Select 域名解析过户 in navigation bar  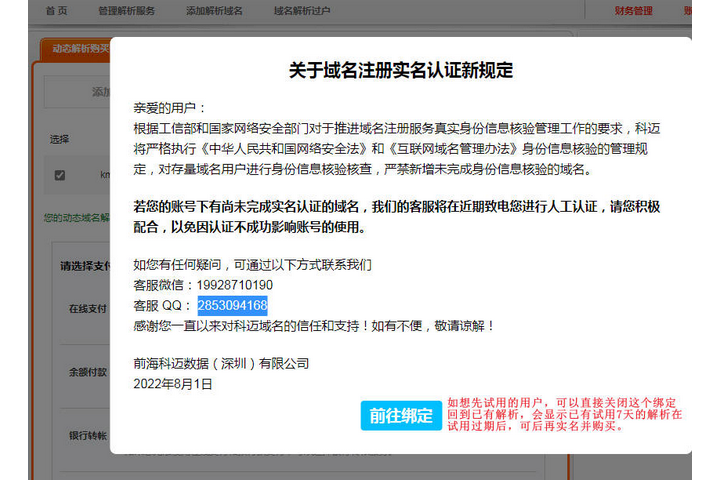tap(302, 11)
